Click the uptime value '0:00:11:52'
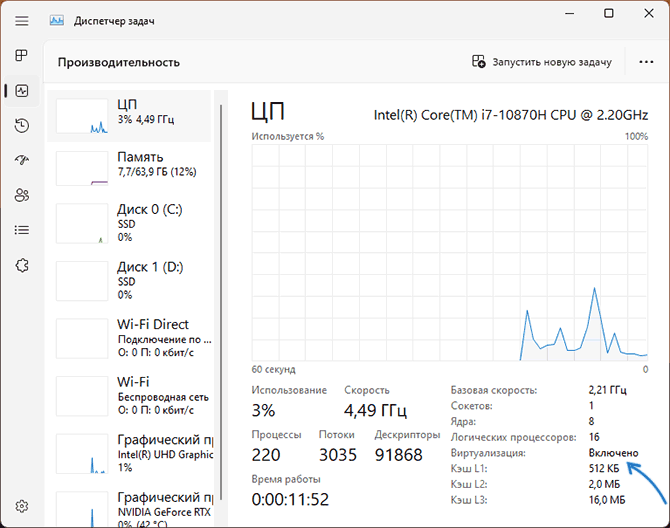The height and width of the screenshot is (528, 670). point(290,499)
